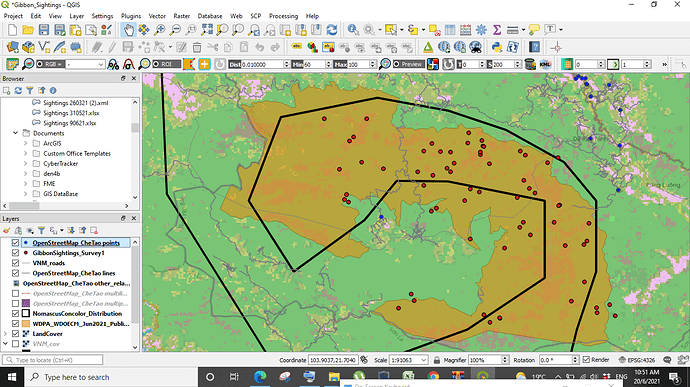Viewport: 690px width, 387px height.
Task: Click the Filter Legend funnel in Layers
Action: coord(41,230)
